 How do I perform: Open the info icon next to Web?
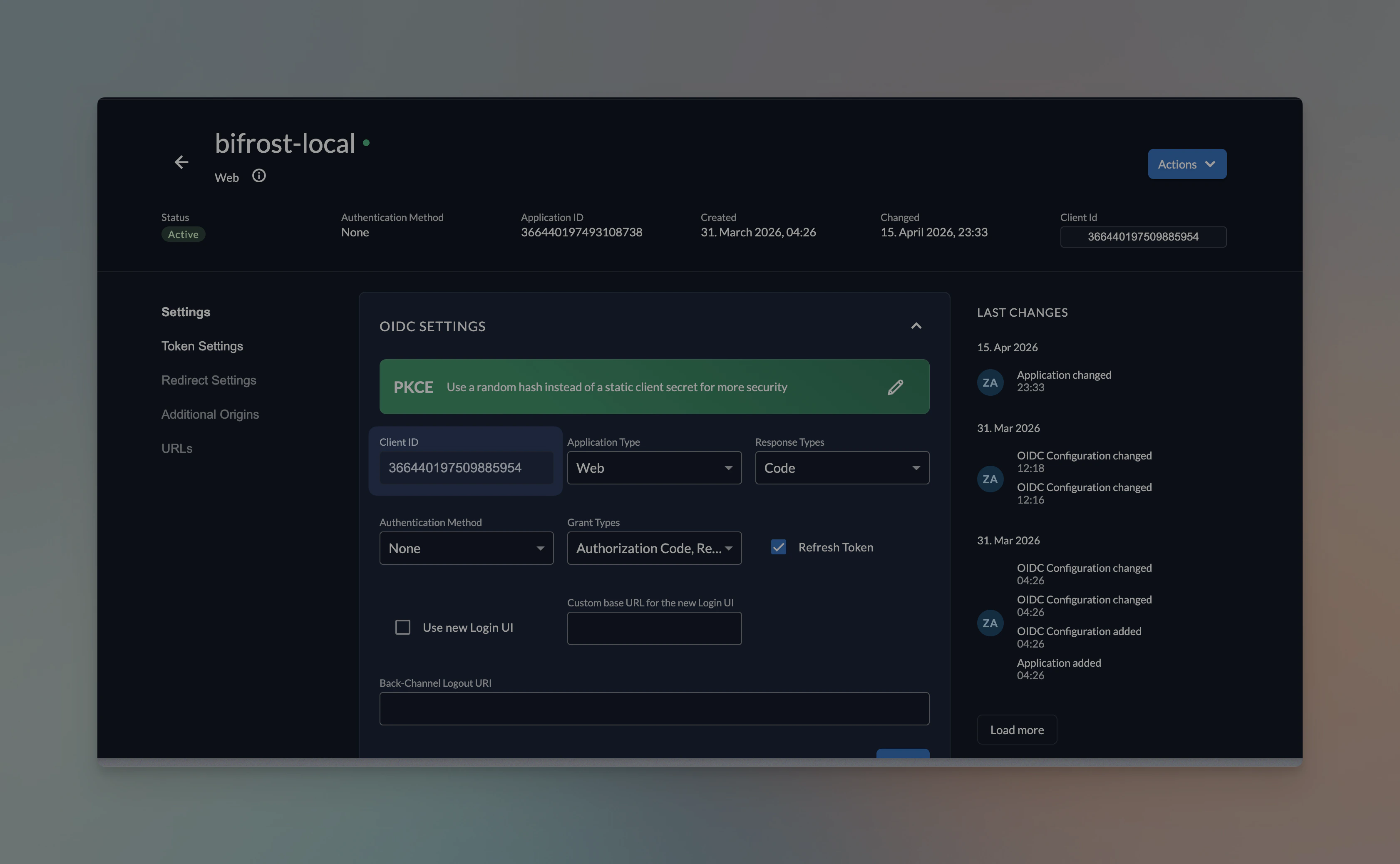point(259,176)
